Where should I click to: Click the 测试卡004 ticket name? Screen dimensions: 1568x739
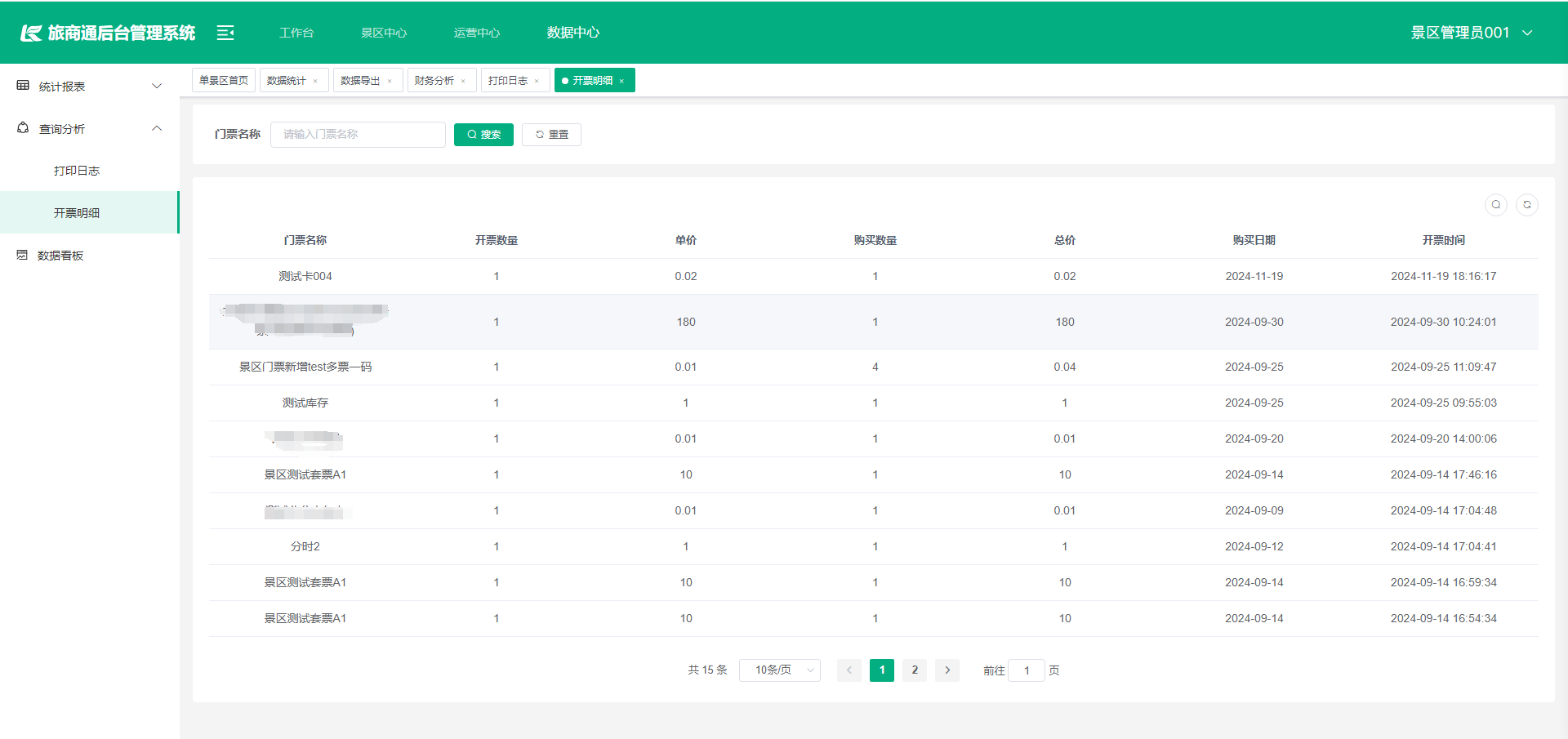(305, 276)
